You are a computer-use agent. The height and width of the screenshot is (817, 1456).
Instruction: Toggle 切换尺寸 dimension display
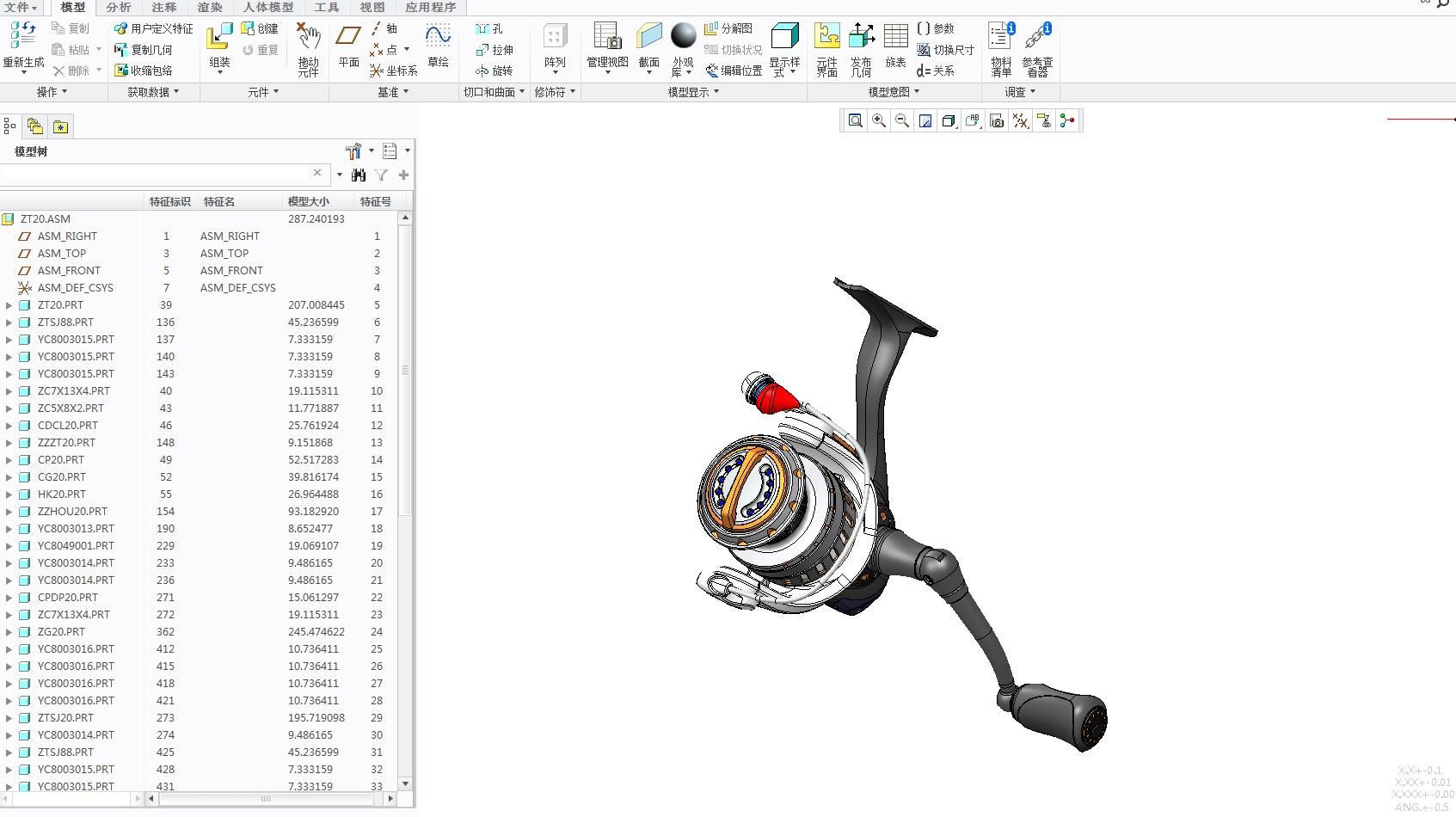[x=945, y=50]
